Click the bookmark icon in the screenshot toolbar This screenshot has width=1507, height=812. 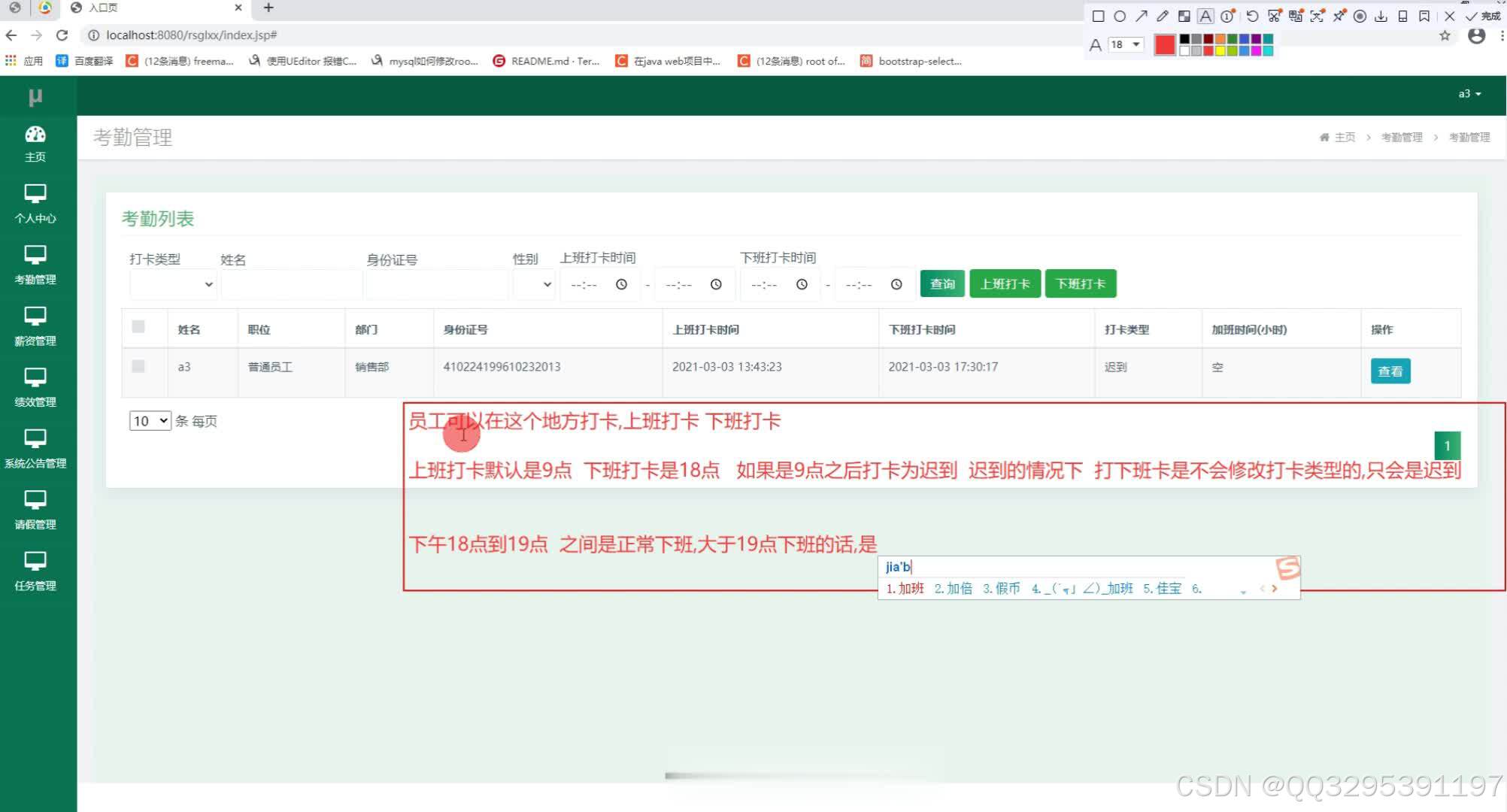click(1424, 16)
